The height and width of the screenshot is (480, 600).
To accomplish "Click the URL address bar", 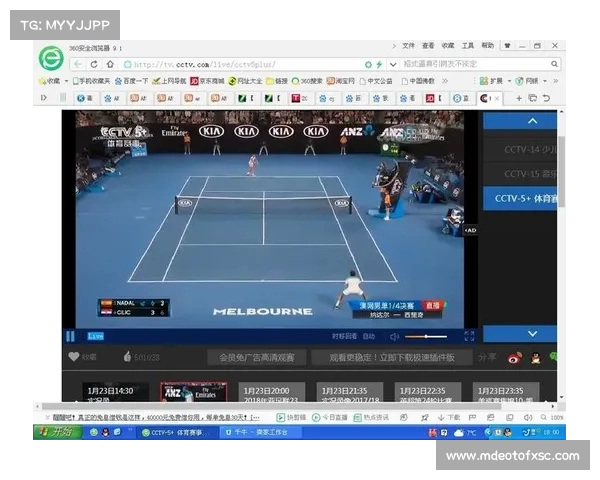I will (x=260, y=64).
